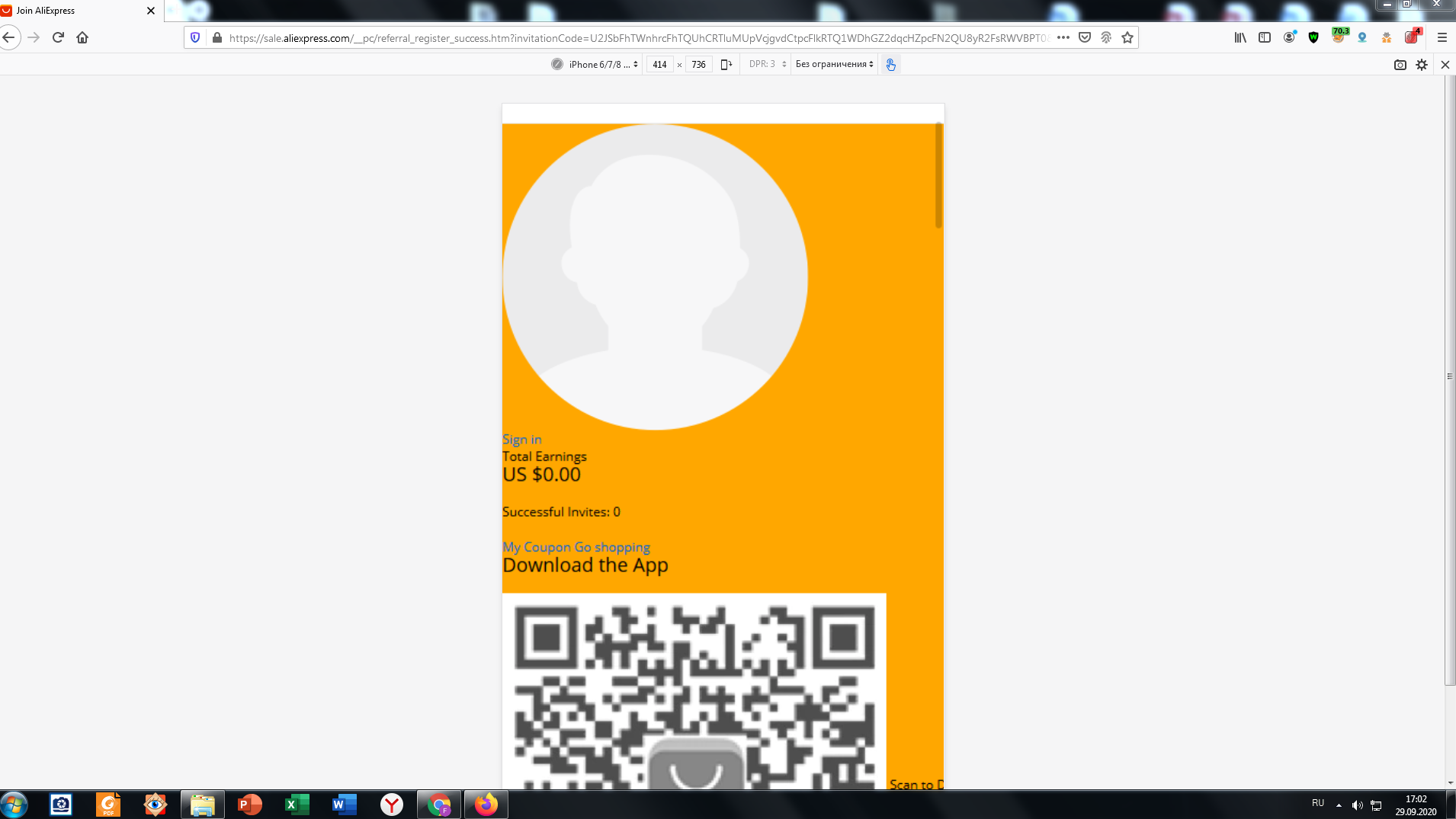Click the US $0.00 amount
1456x819 pixels.
(x=541, y=475)
